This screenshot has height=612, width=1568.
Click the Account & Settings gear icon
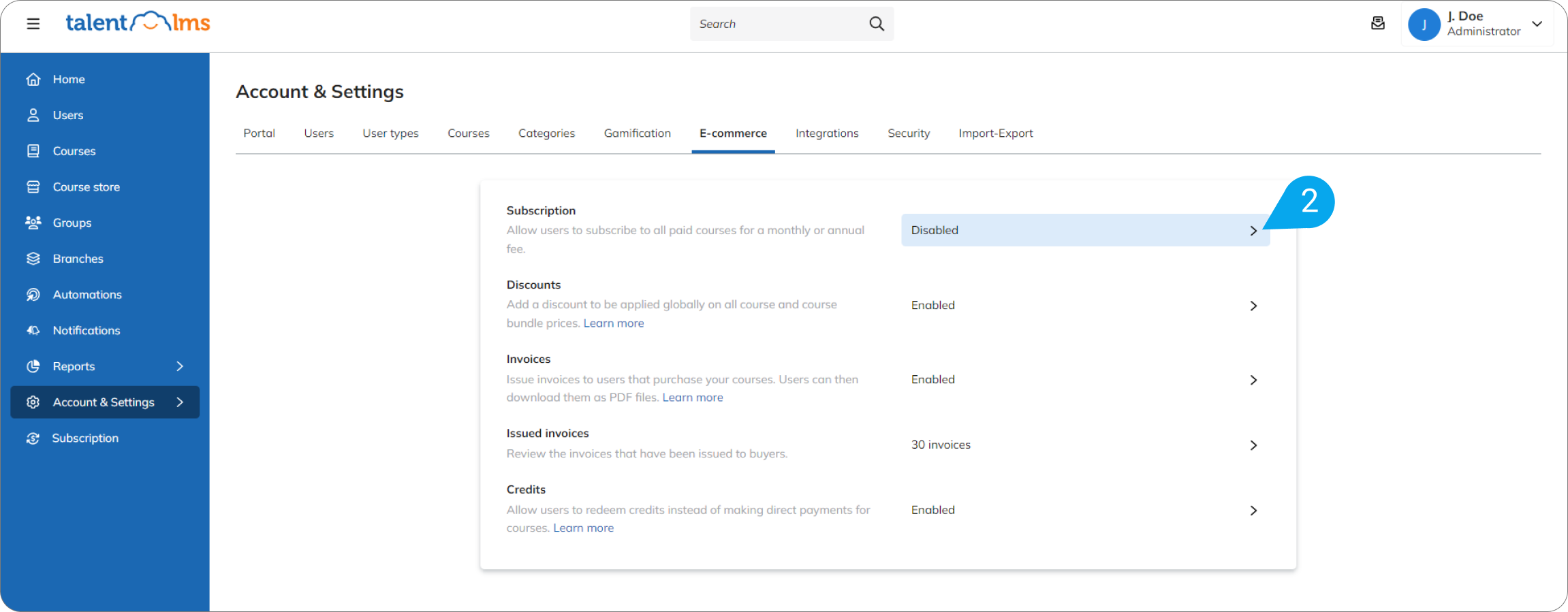tap(33, 402)
